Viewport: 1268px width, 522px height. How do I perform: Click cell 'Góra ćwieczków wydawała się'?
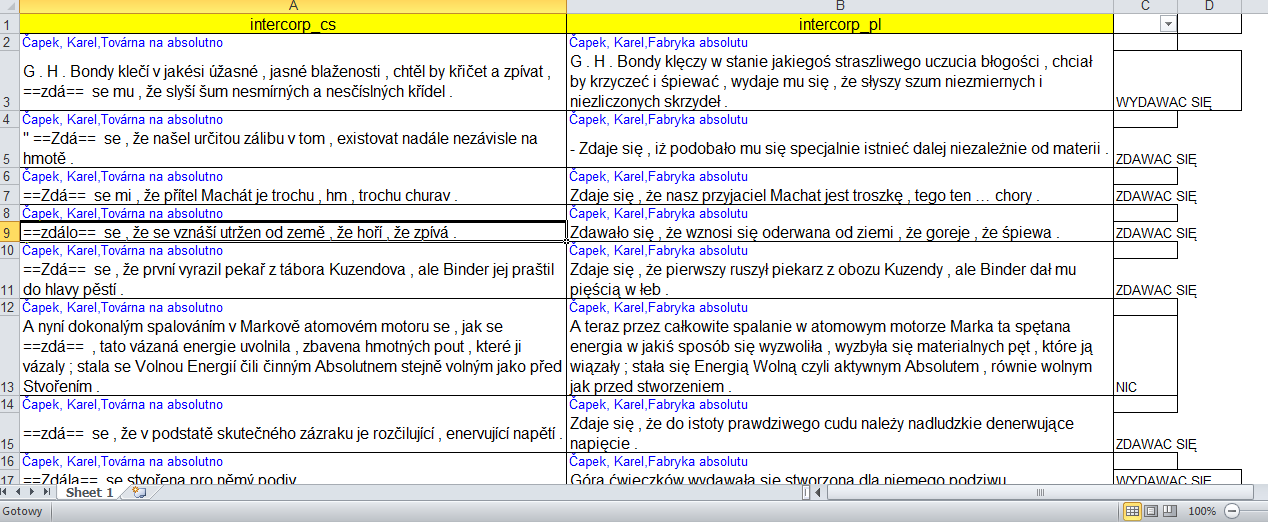click(x=840, y=479)
